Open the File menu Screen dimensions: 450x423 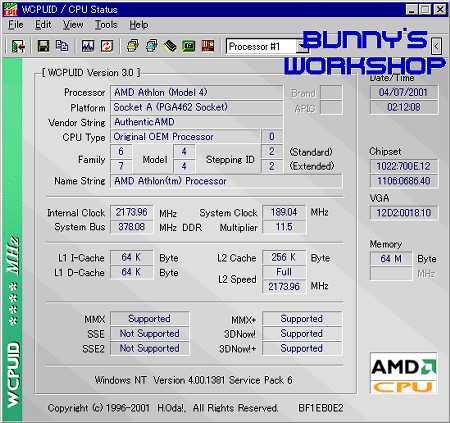pos(16,25)
